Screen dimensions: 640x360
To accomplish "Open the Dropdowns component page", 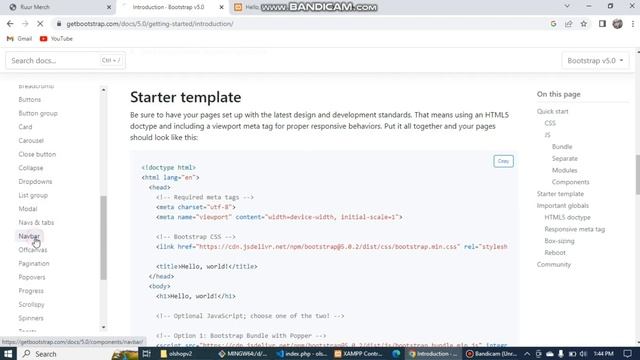I will click(x=35, y=182).
